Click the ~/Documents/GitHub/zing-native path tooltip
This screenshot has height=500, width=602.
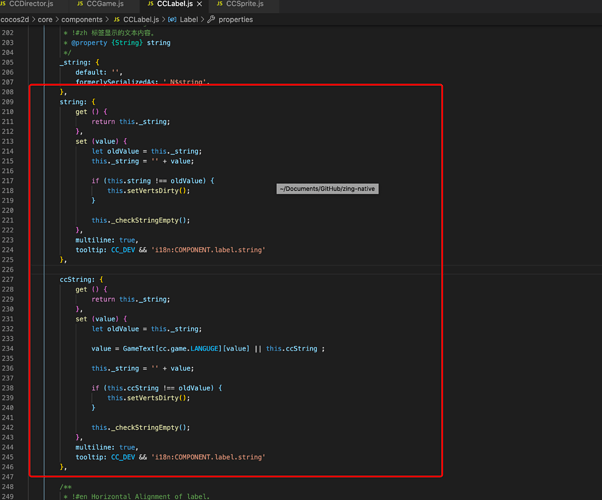[x=327, y=189]
